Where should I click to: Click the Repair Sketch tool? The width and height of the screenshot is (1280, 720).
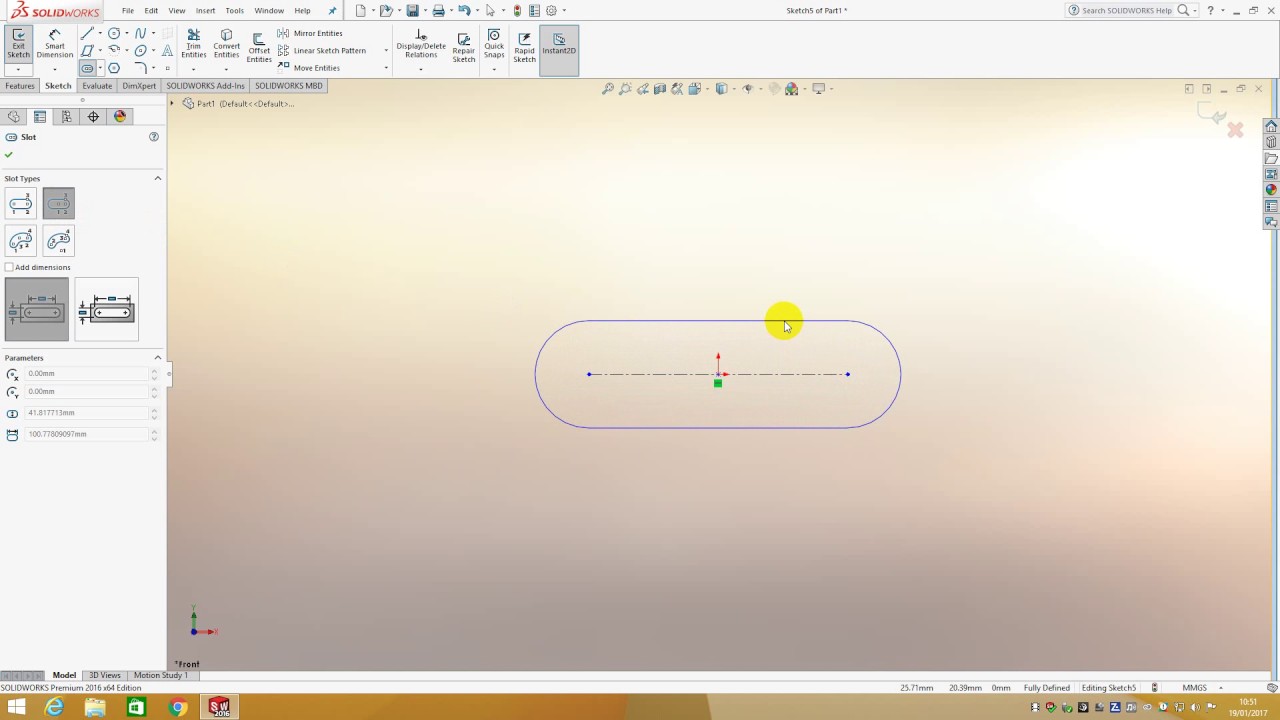pos(464,46)
